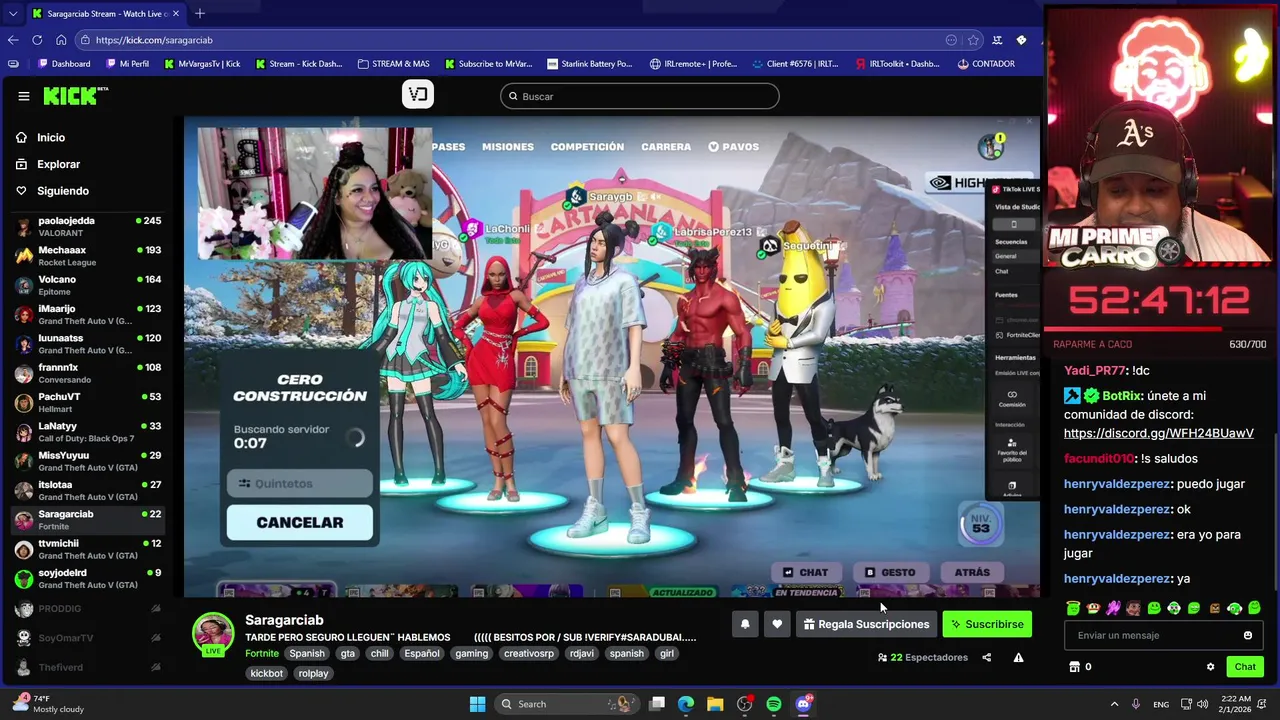This screenshot has width=1280, height=720.
Task: Click CANCELAR in the stream video
Action: click(300, 522)
